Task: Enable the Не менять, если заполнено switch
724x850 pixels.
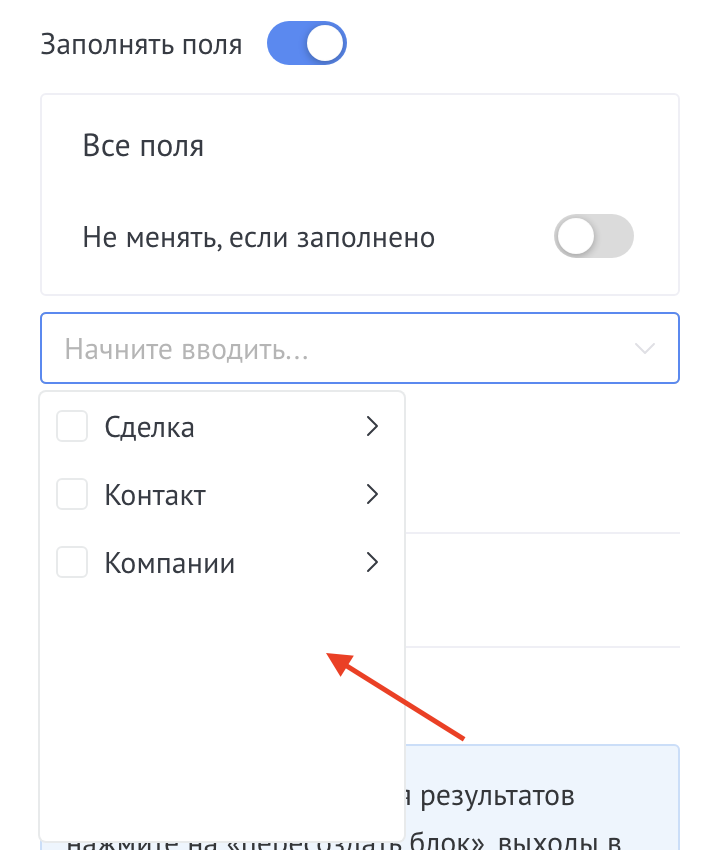Action: point(594,238)
